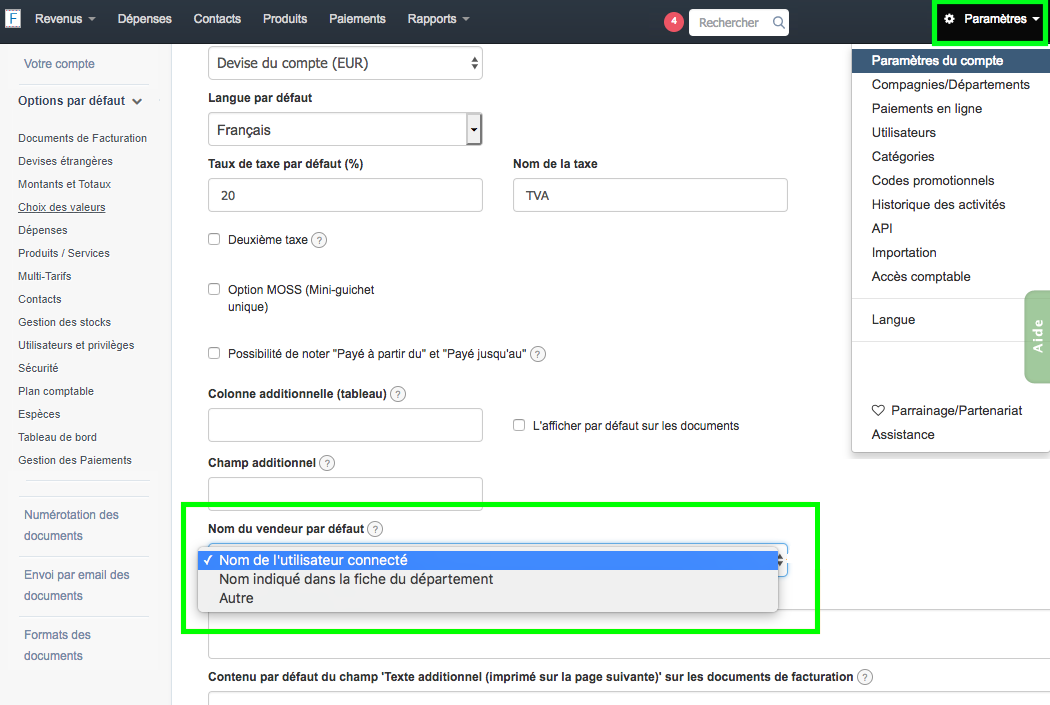Select Utilisateurs in the Paramètres menu
The image size is (1050, 705).
coord(904,132)
